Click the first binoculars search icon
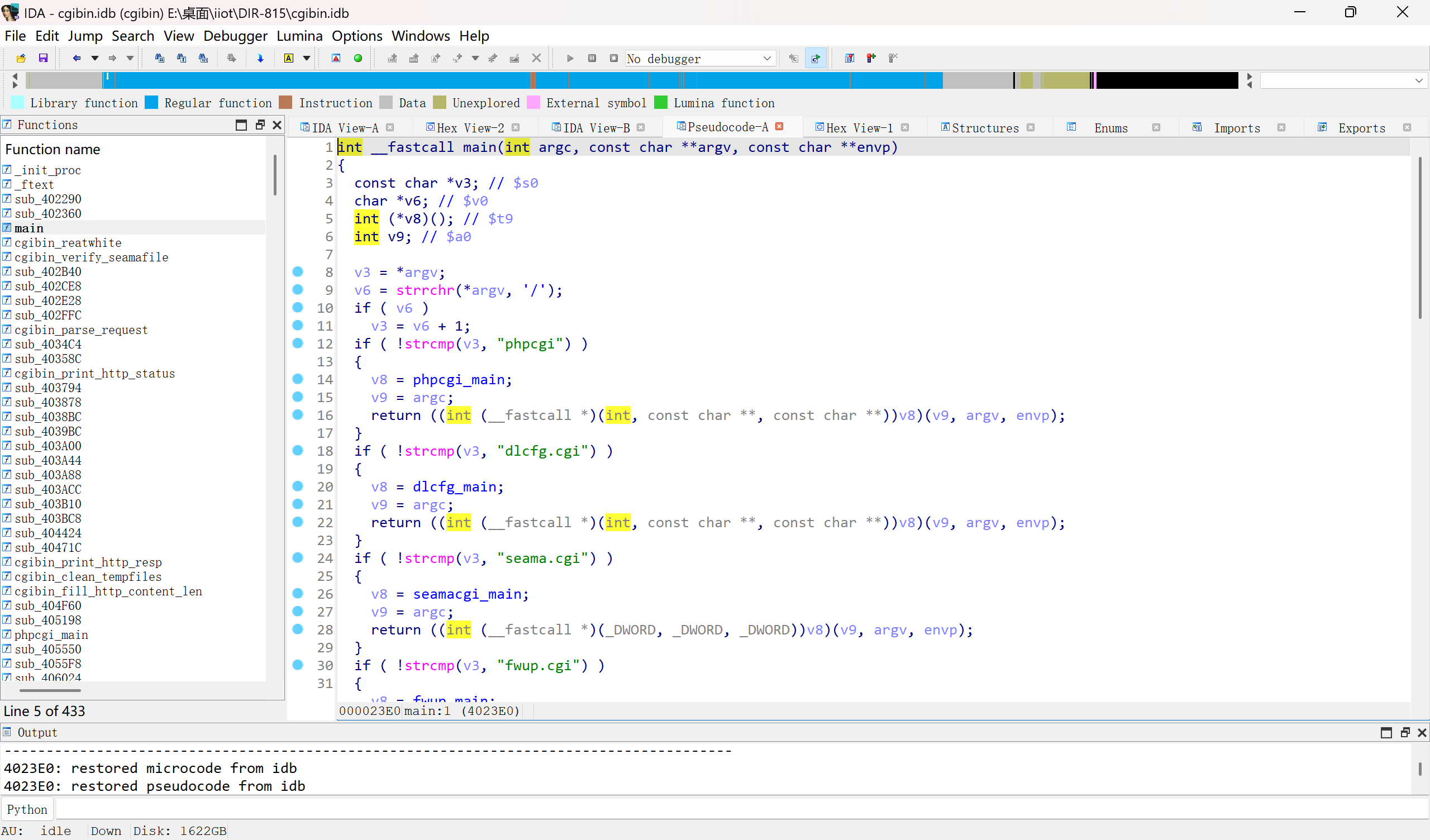This screenshot has height=840, width=1430. point(159,58)
